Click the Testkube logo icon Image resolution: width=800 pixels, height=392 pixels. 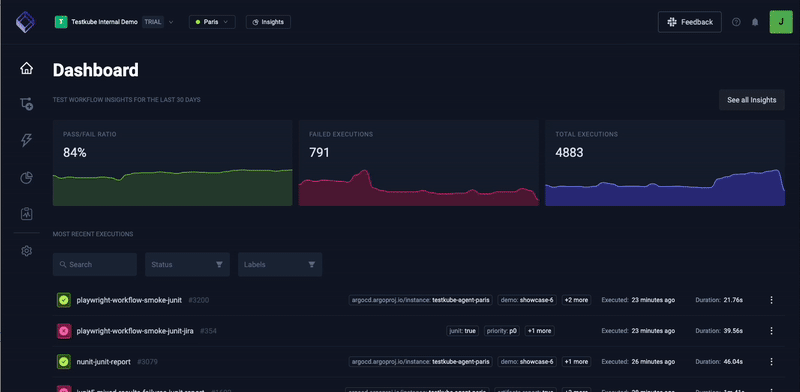pos(25,22)
